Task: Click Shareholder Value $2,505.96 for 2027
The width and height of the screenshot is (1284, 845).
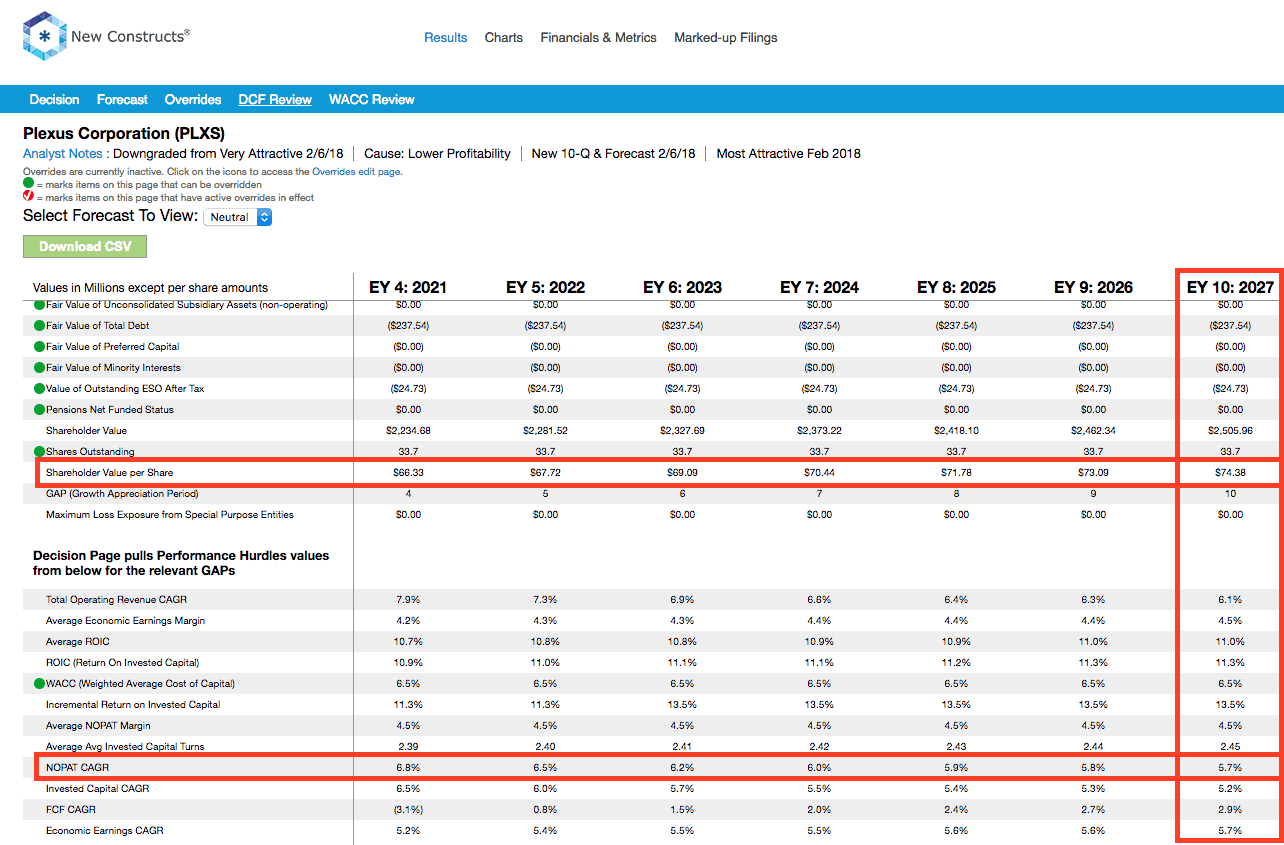Action: (x=1230, y=430)
